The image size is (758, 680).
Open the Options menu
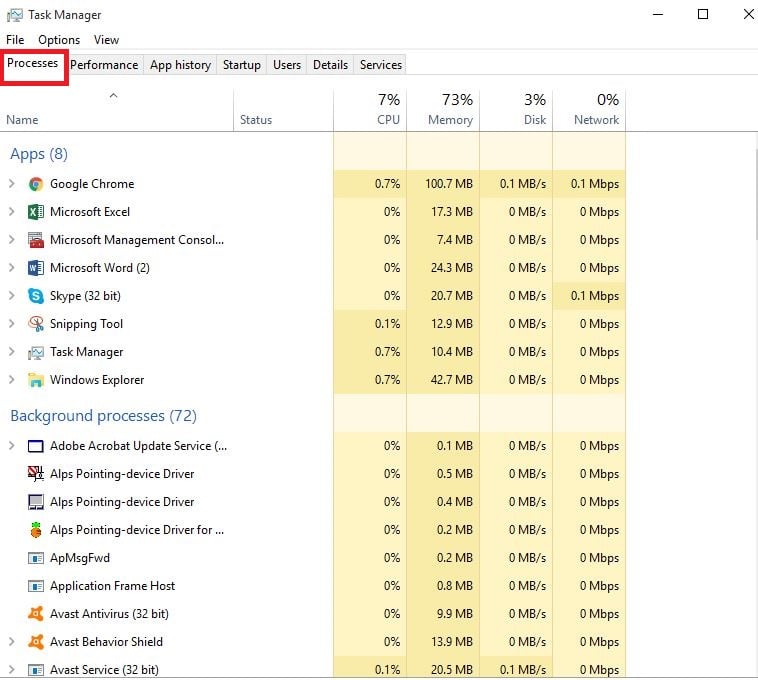point(59,40)
